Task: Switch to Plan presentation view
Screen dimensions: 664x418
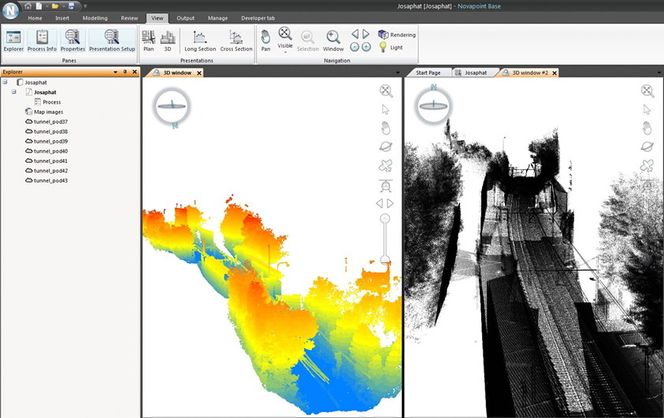Action: click(148, 40)
